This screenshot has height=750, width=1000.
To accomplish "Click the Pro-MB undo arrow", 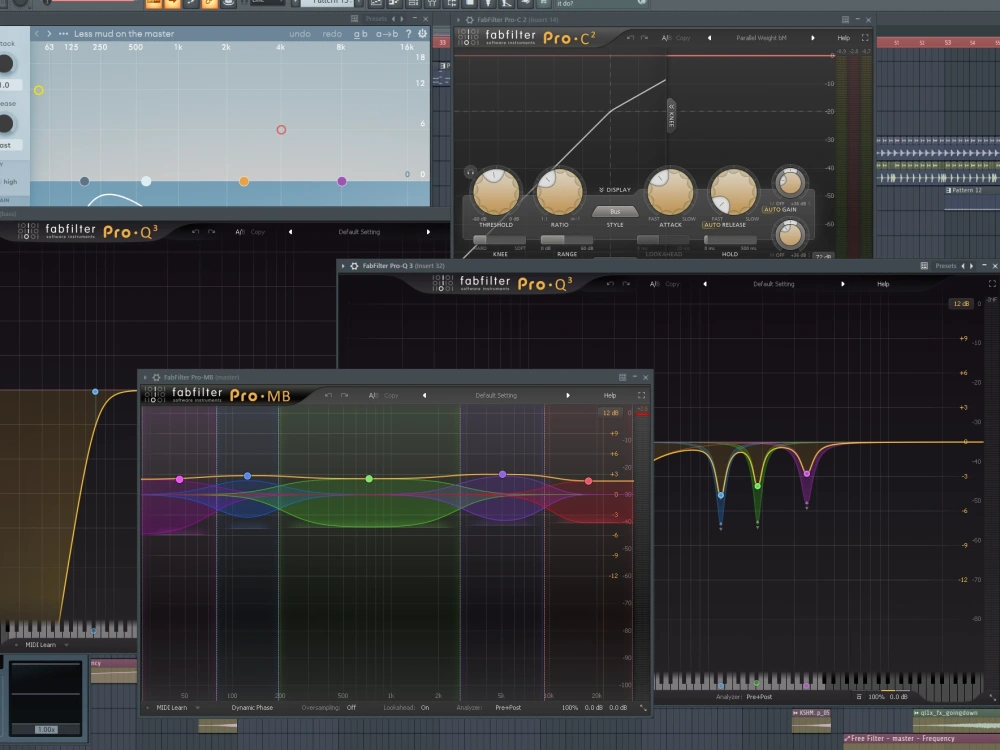I will 328,395.
